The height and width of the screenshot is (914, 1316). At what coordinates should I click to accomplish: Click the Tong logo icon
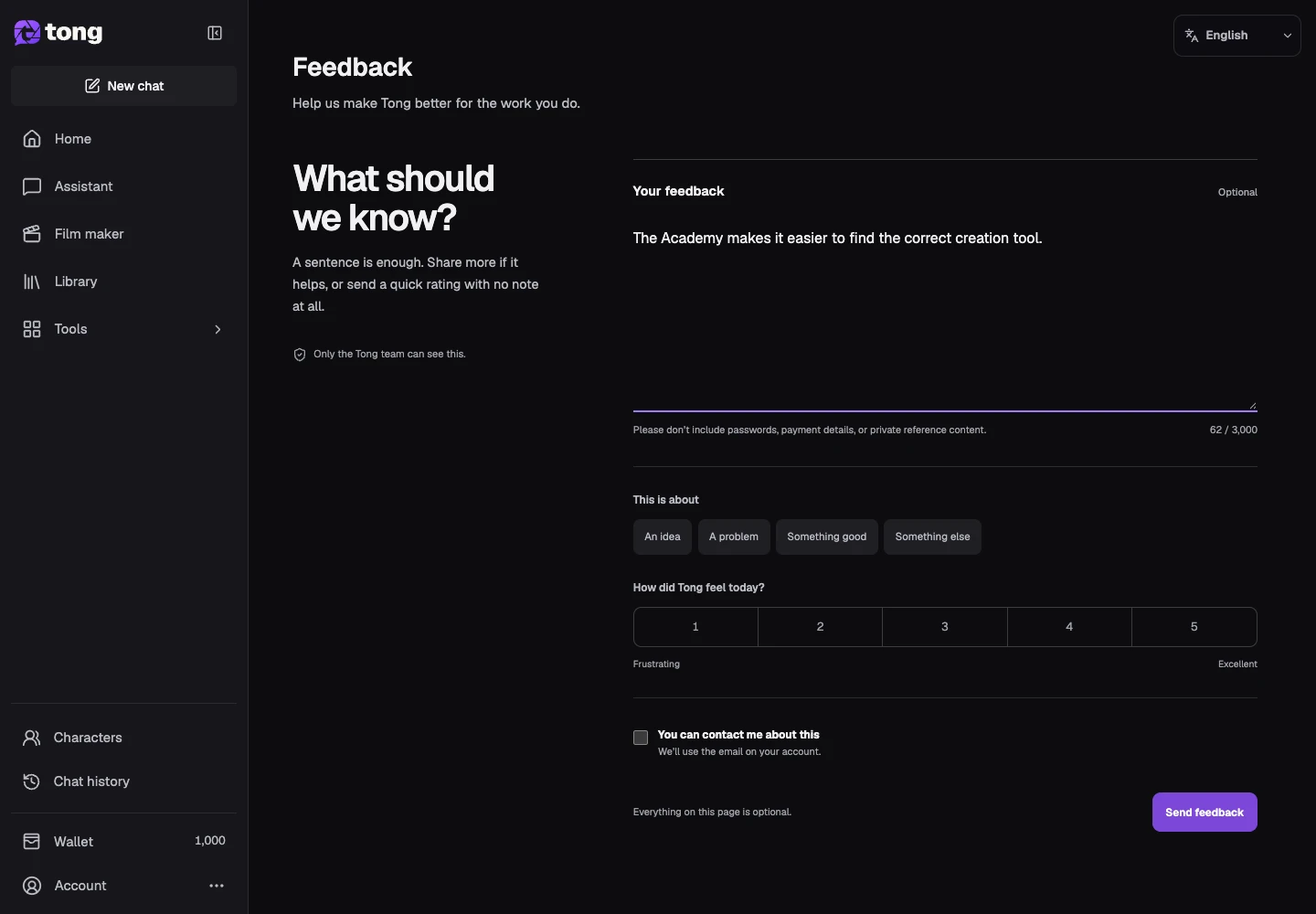coord(27,33)
